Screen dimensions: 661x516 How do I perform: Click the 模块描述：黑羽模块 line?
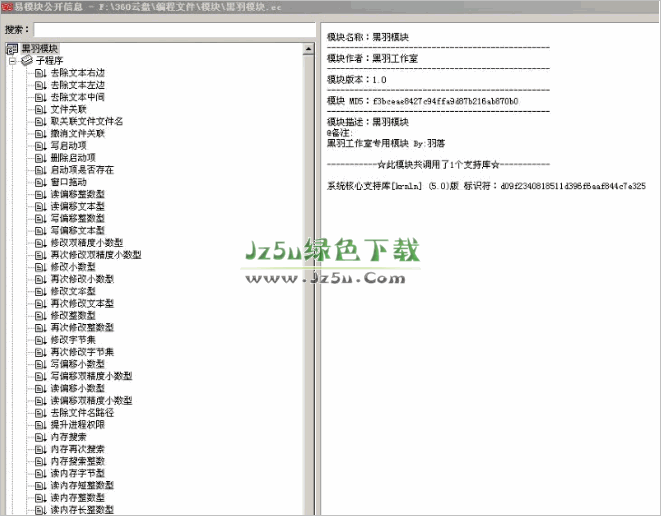[368, 122]
